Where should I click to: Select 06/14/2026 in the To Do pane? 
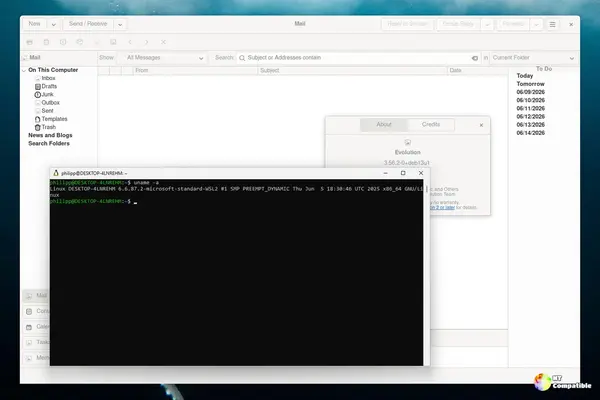point(530,133)
